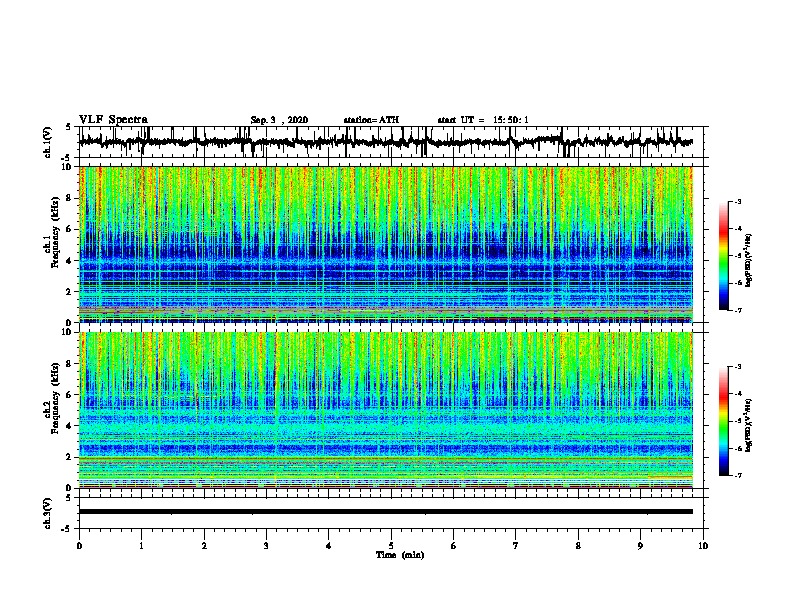This screenshot has height=612, width=792.
Task: Click time axis tick label "4"
Action: [329, 545]
